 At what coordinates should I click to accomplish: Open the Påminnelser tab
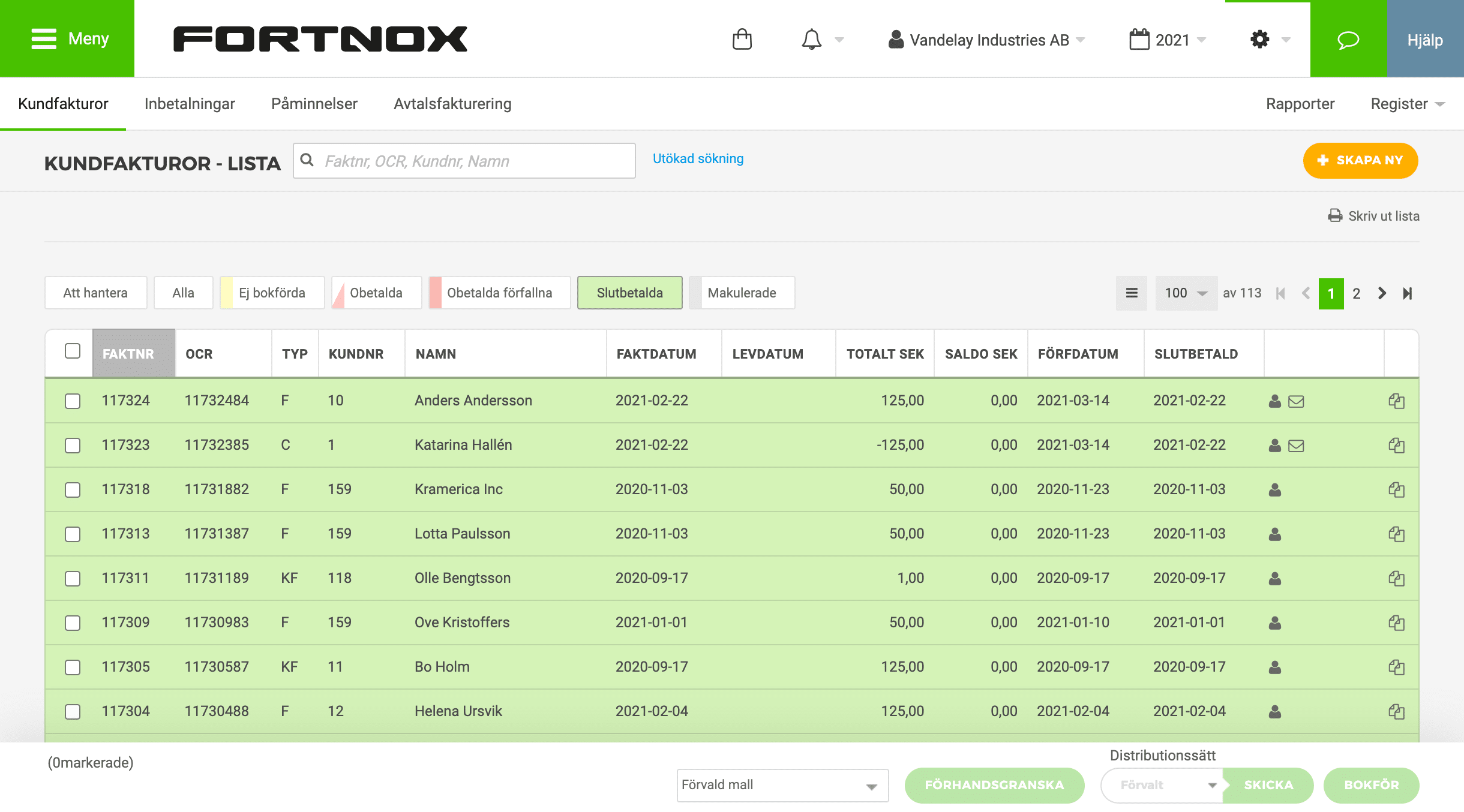(x=314, y=103)
